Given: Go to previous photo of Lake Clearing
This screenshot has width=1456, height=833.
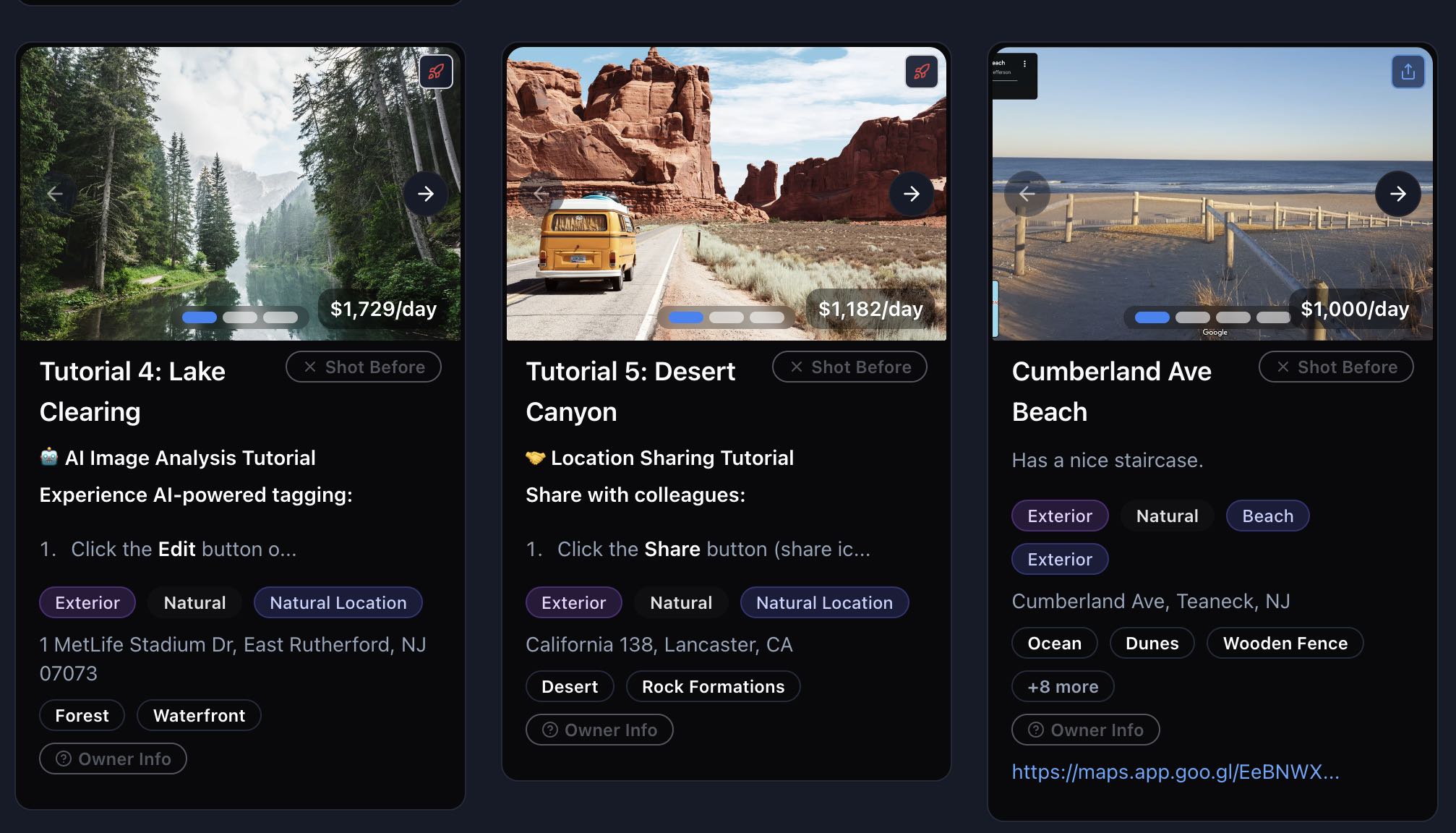Looking at the screenshot, I should click(55, 193).
